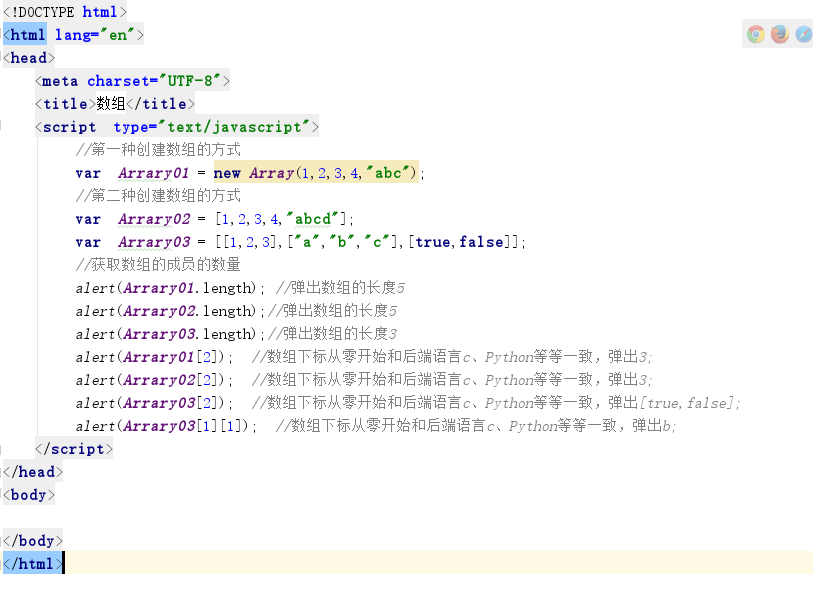Click the closing "</body>" tag

coord(33,541)
